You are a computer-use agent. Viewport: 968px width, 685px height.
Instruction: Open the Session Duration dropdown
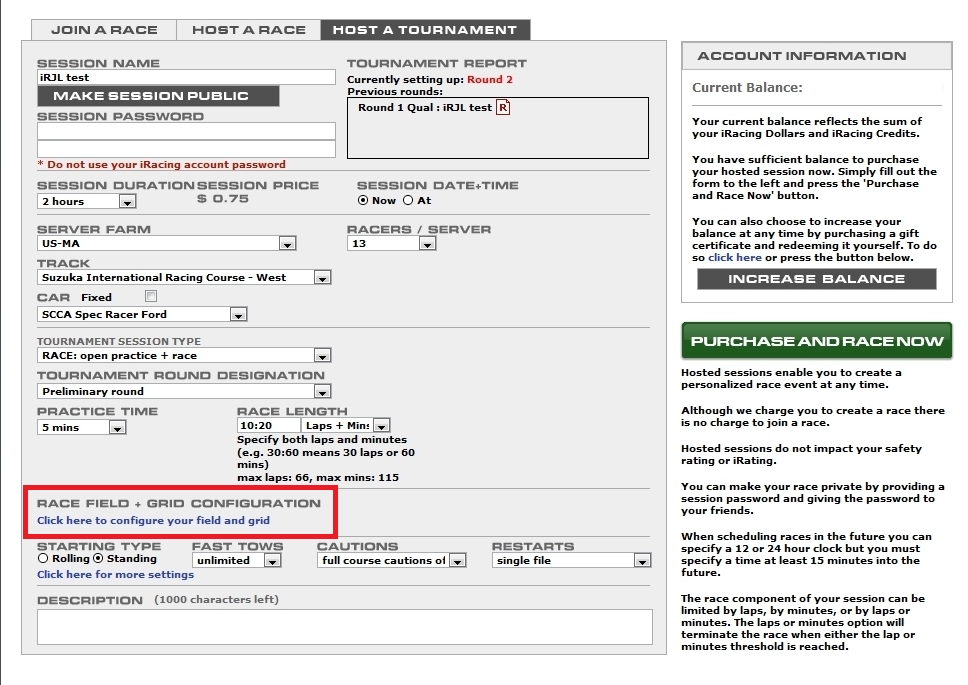pyautogui.click(x=86, y=201)
